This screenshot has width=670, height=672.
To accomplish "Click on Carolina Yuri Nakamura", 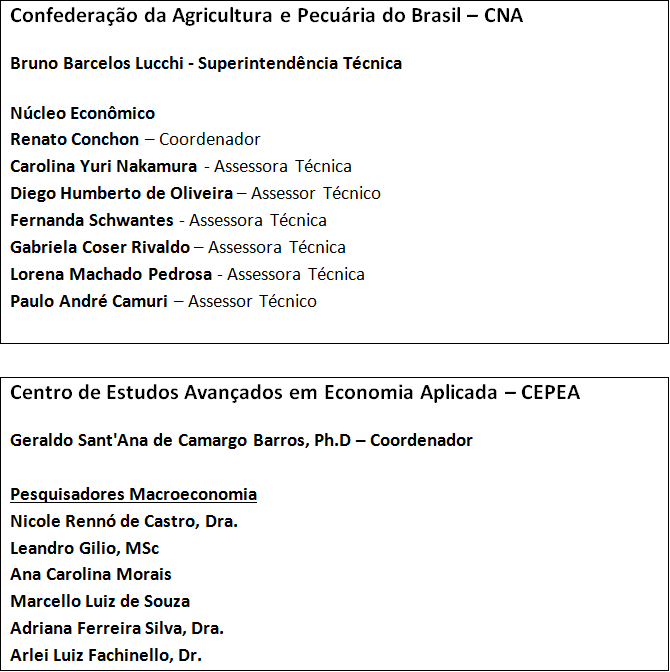I will tap(104, 167).
